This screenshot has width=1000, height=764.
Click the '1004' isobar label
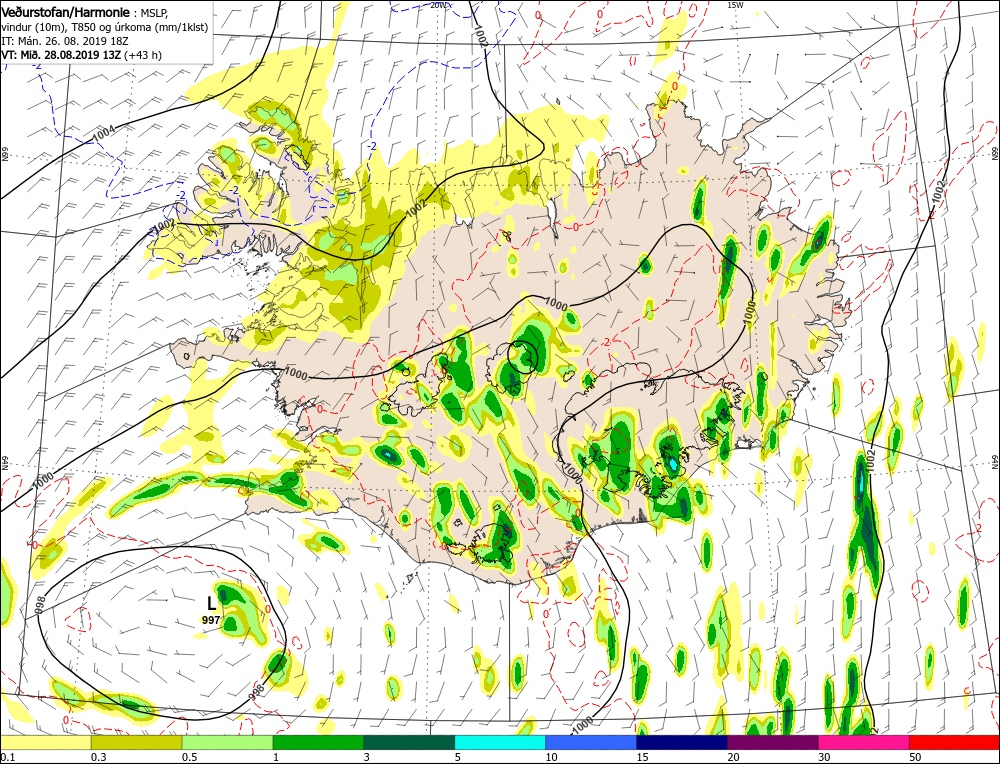pos(104,135)
